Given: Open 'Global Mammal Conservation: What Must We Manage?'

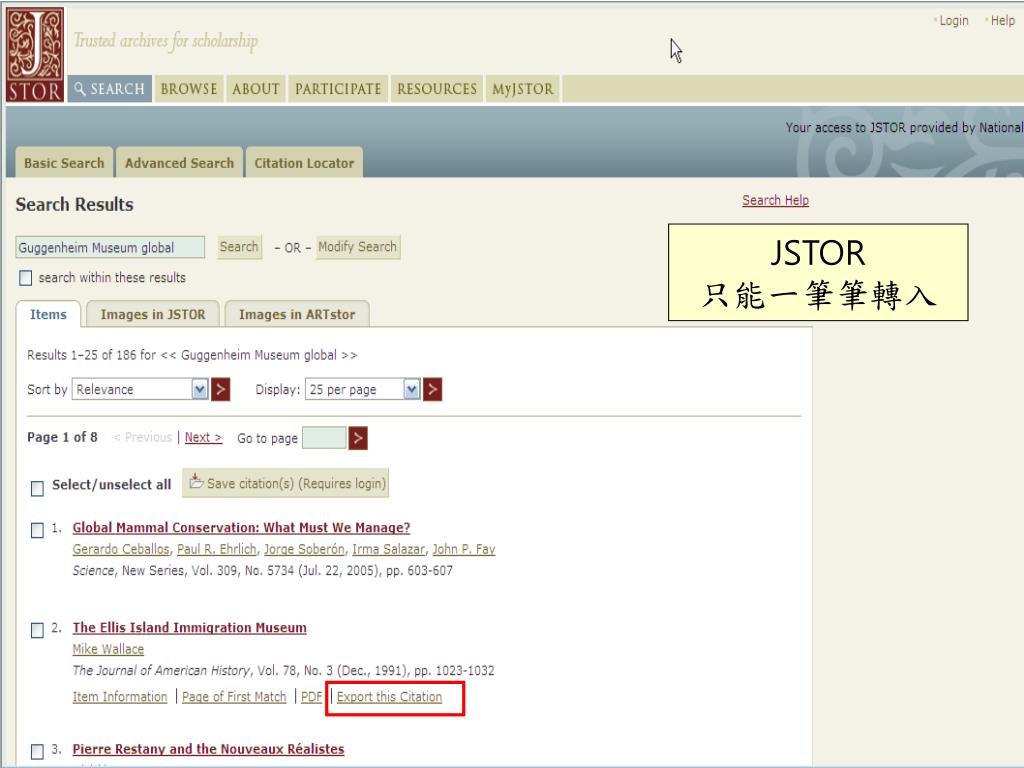Looking at the screenshot, I should point(241,528).
